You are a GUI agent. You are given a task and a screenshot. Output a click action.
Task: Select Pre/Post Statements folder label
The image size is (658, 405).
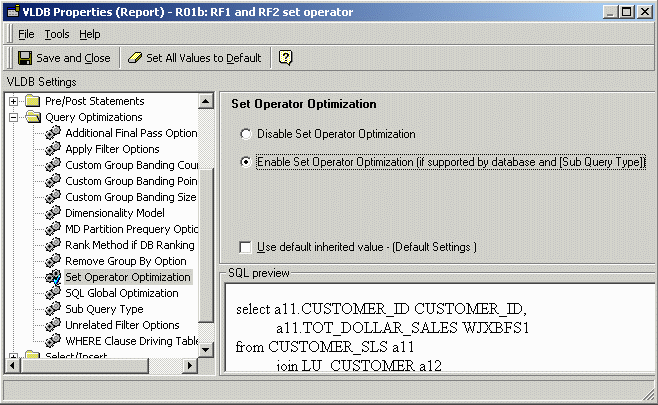(x=95, y=101)
